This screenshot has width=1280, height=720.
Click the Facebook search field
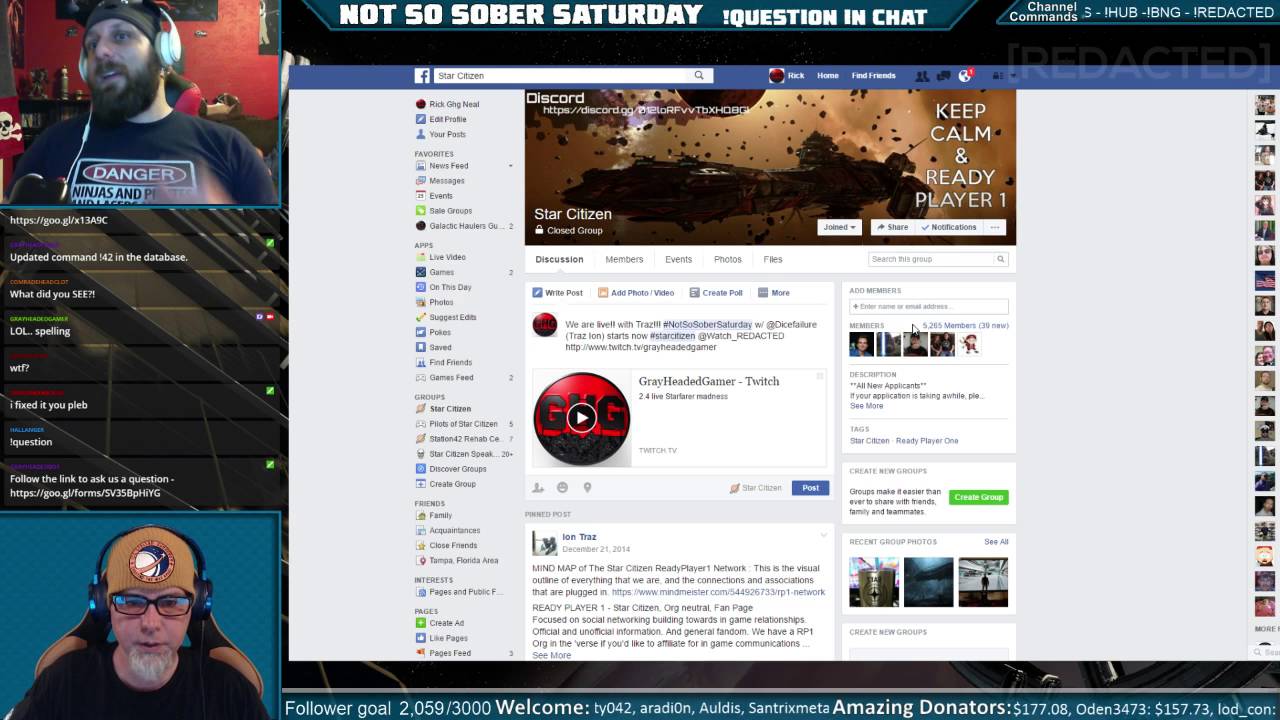561,76
